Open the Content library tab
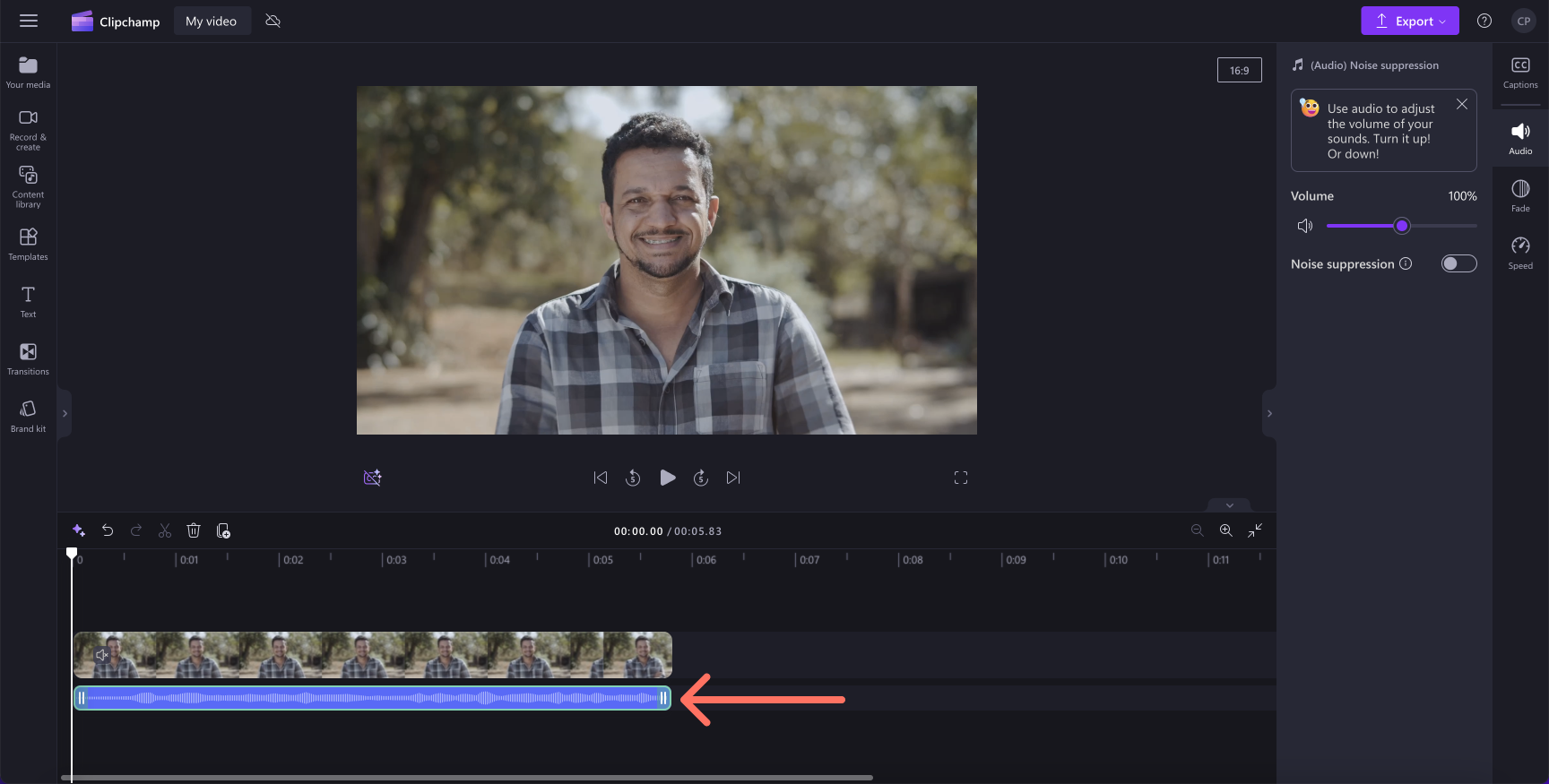 coord(28,186)
